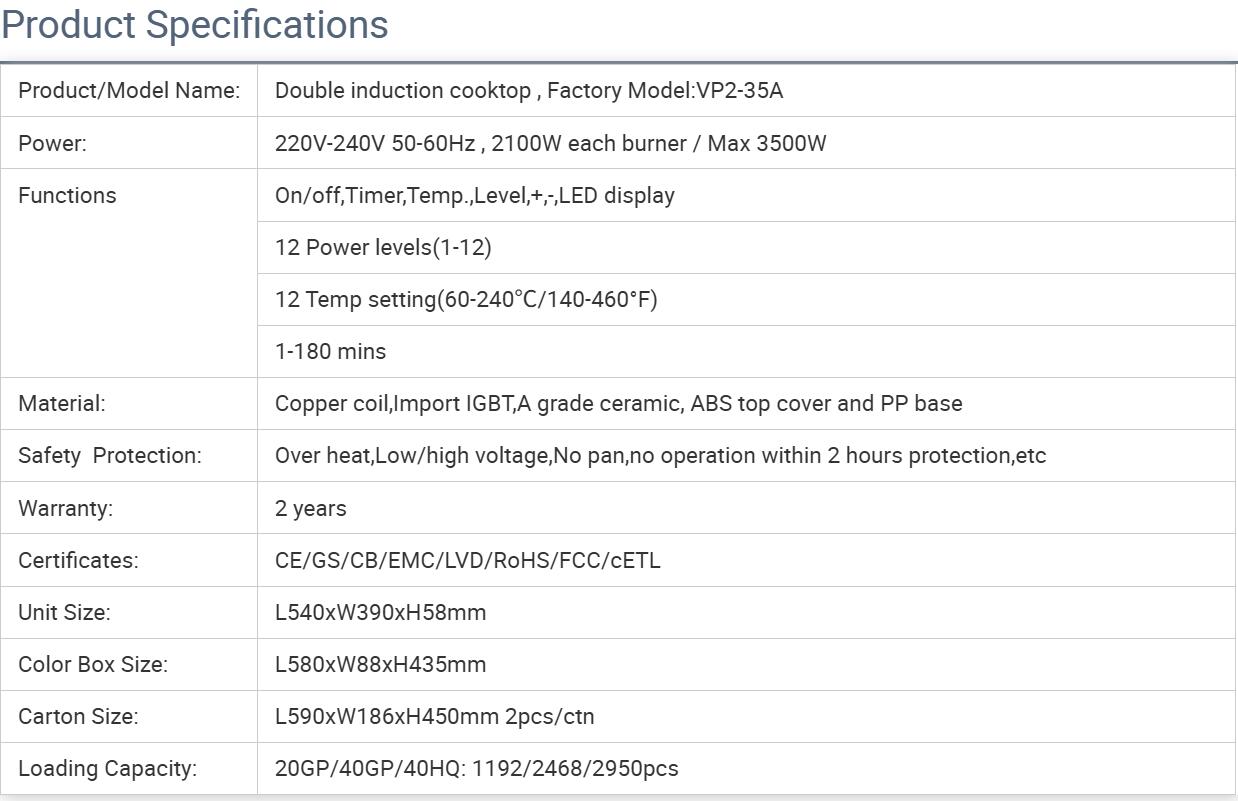Click the Product Specifications heading
The height and width of the screenshot is (801, 1238).
[195, 25]
